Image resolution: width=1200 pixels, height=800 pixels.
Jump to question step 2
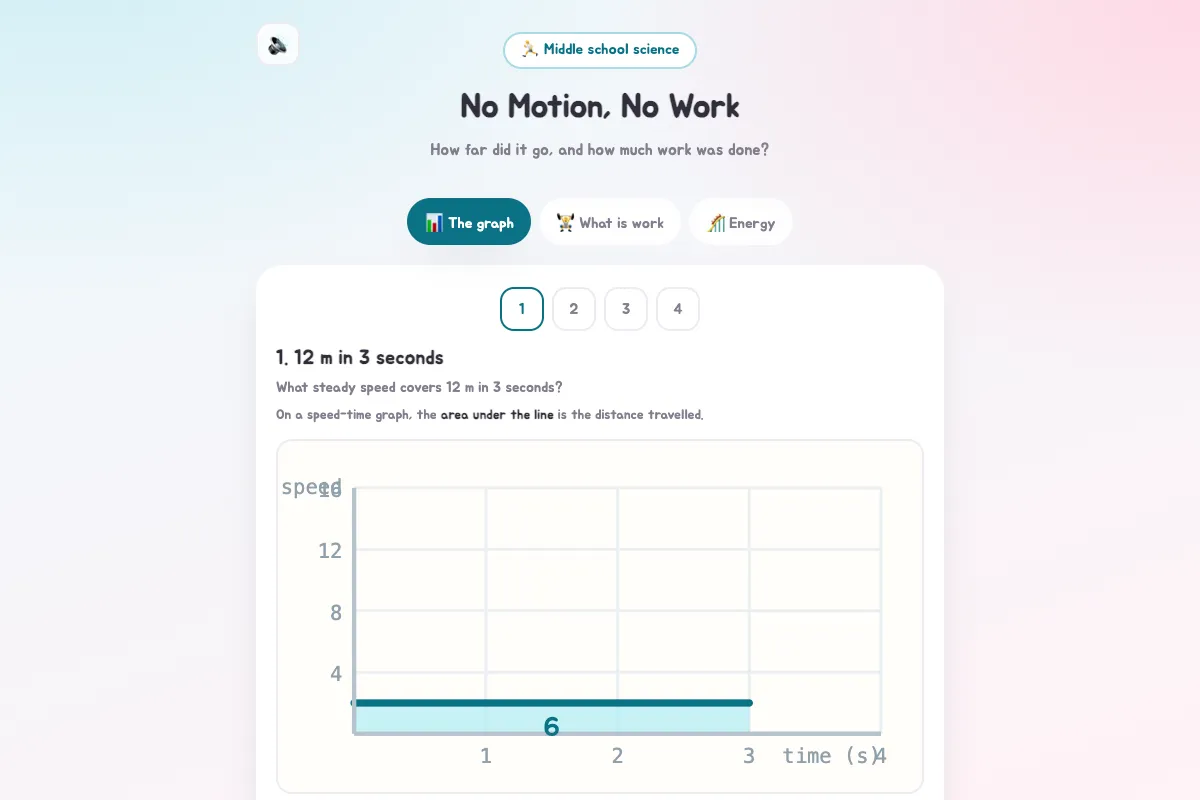click(x=574, y=309)
